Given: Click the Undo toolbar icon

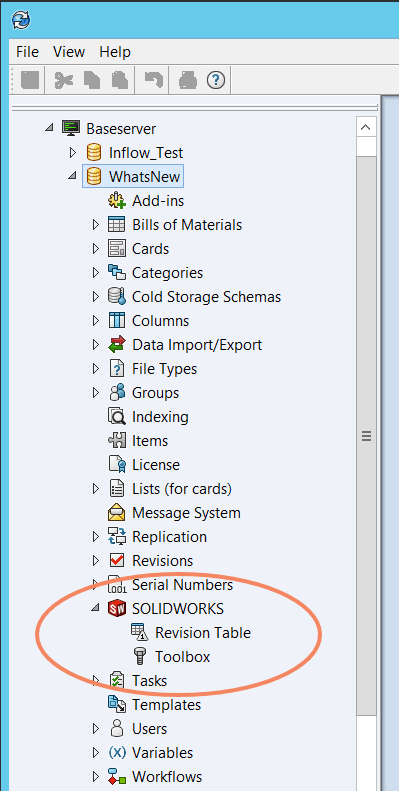Looking at the screenshot, I should click(153, 80).
